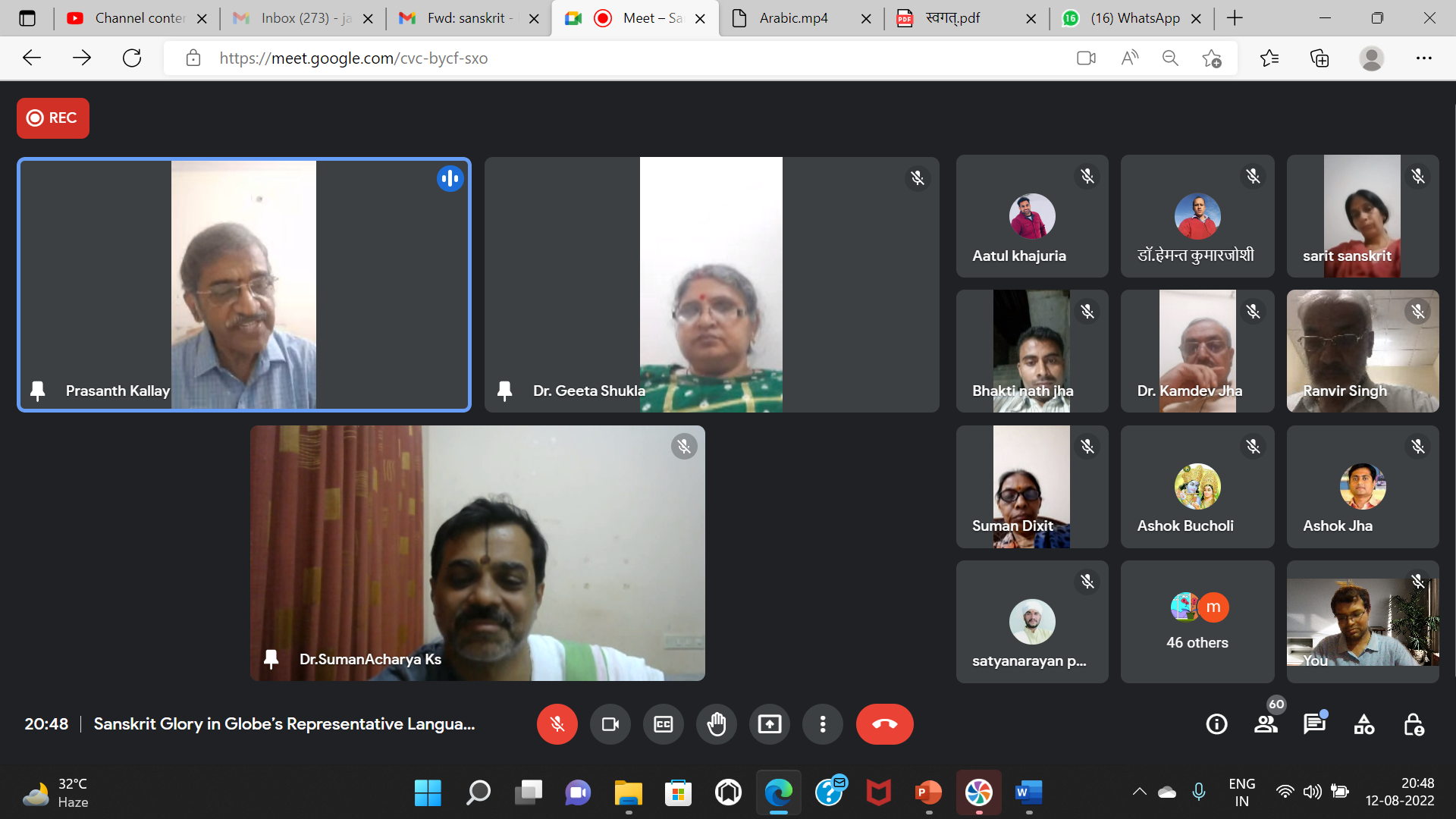Unpin the Prasanth Kallay video tile

coord(37,391)
